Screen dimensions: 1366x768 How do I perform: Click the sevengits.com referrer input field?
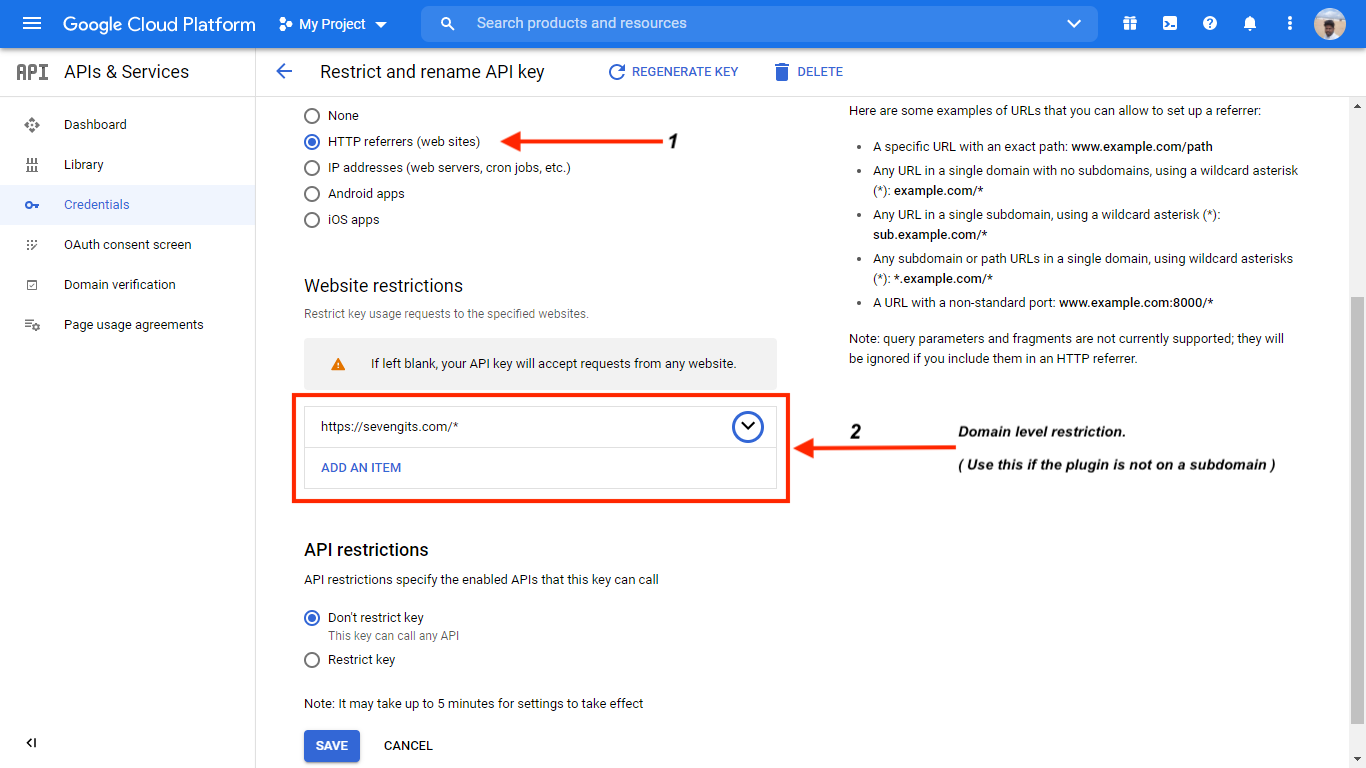500,426
